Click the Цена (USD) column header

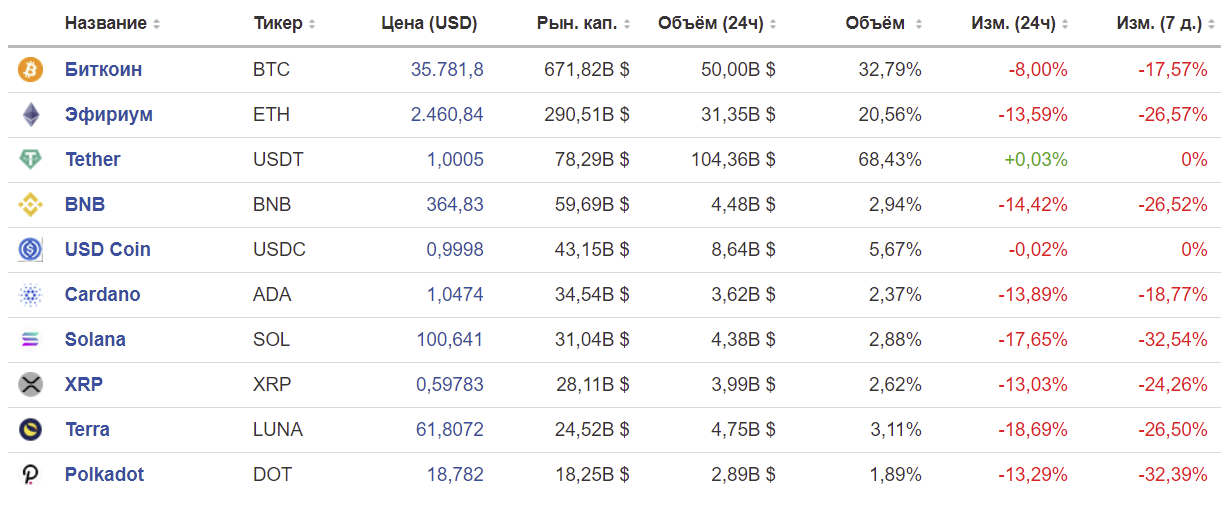pyautogui.click(x=429, y=23)
